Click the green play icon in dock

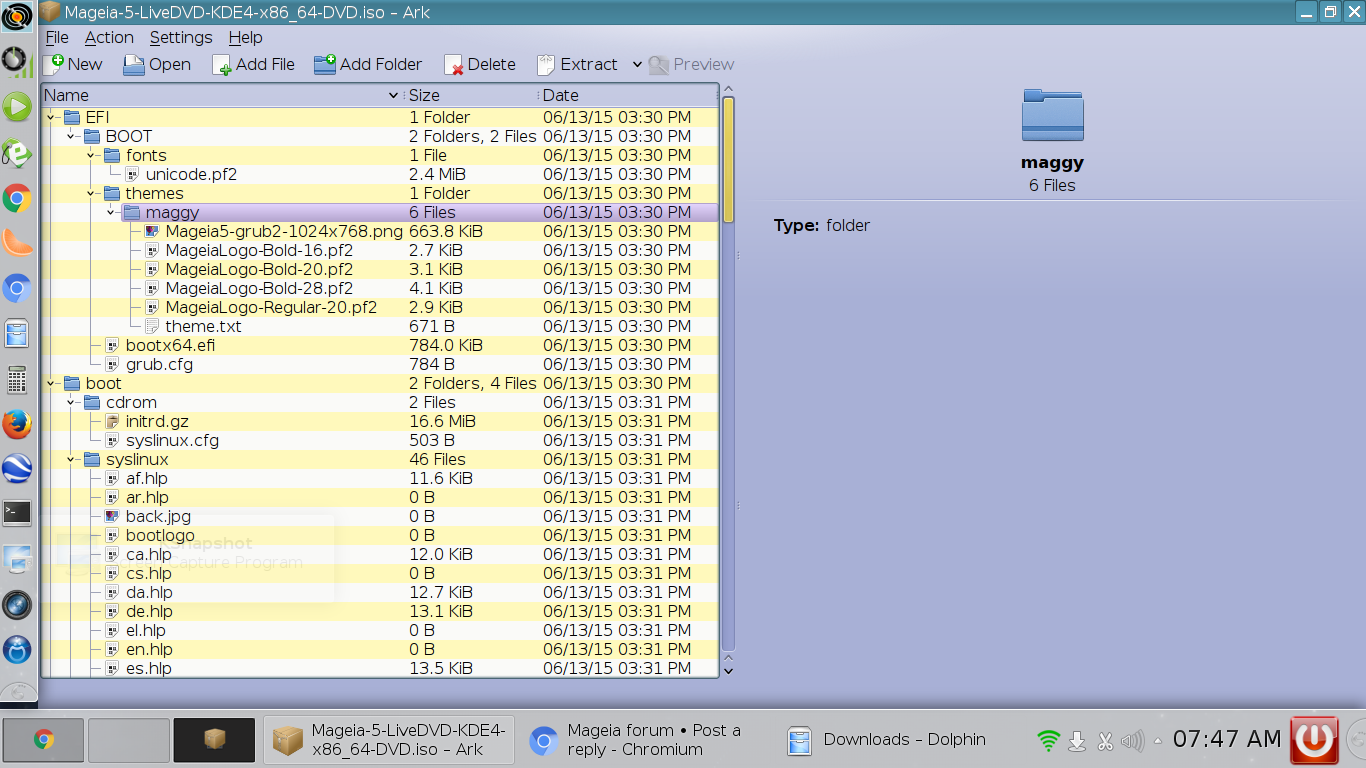[x=17, y=106]
